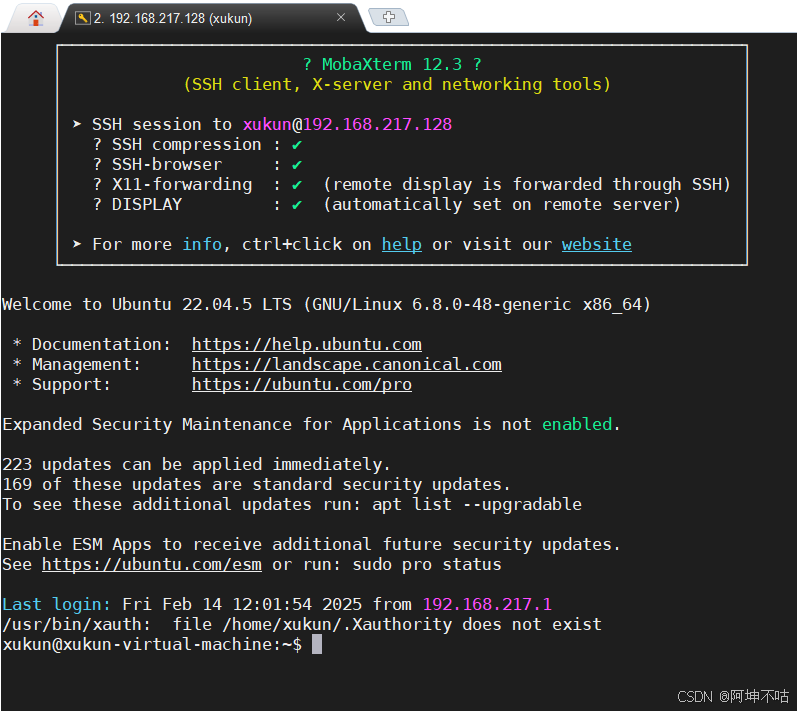The height and width of the screenshot is (711, 797).
Task: Click the xukun@192.168.217.128 session text
Action: tap(347, 125)
